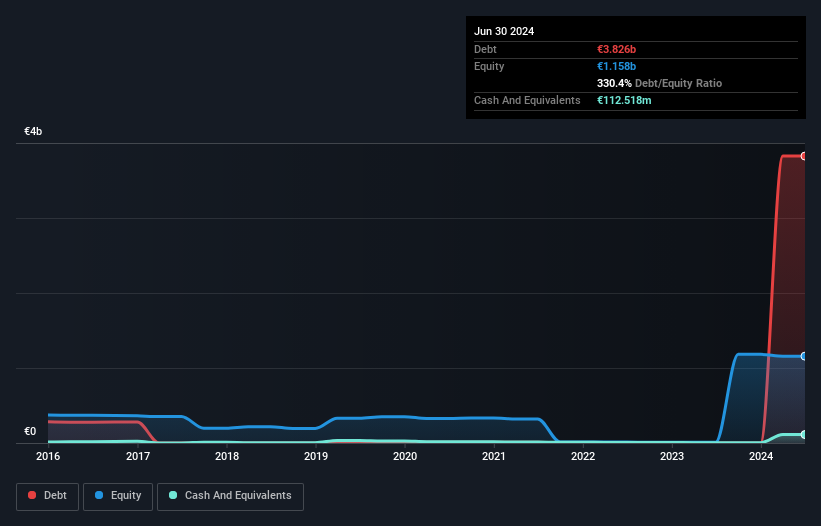
Task: Click the blue Equity legend dot
Action: tap(99, 495)
